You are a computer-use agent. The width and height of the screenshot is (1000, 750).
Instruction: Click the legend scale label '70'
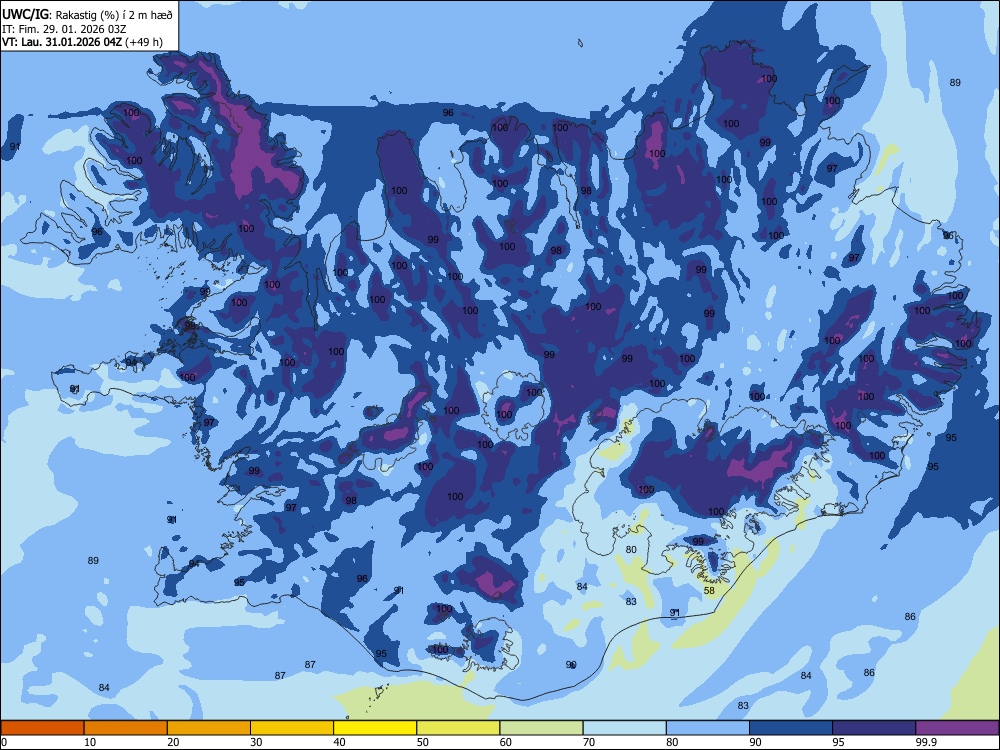click(x=589, y=742)
